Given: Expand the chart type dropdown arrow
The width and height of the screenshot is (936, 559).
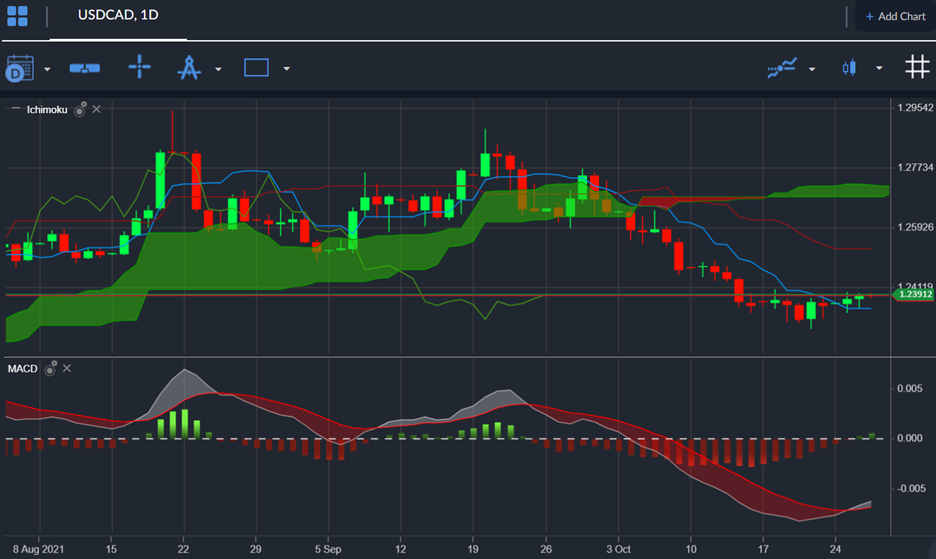Looking at the screenshot, I should (x=879, y=69).
